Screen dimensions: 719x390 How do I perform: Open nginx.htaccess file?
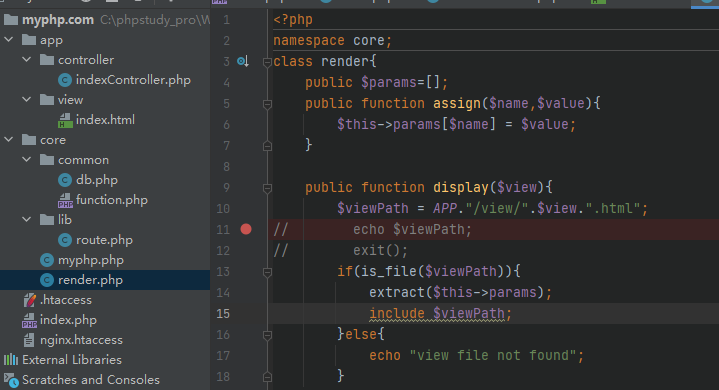(x=81, y=340)
